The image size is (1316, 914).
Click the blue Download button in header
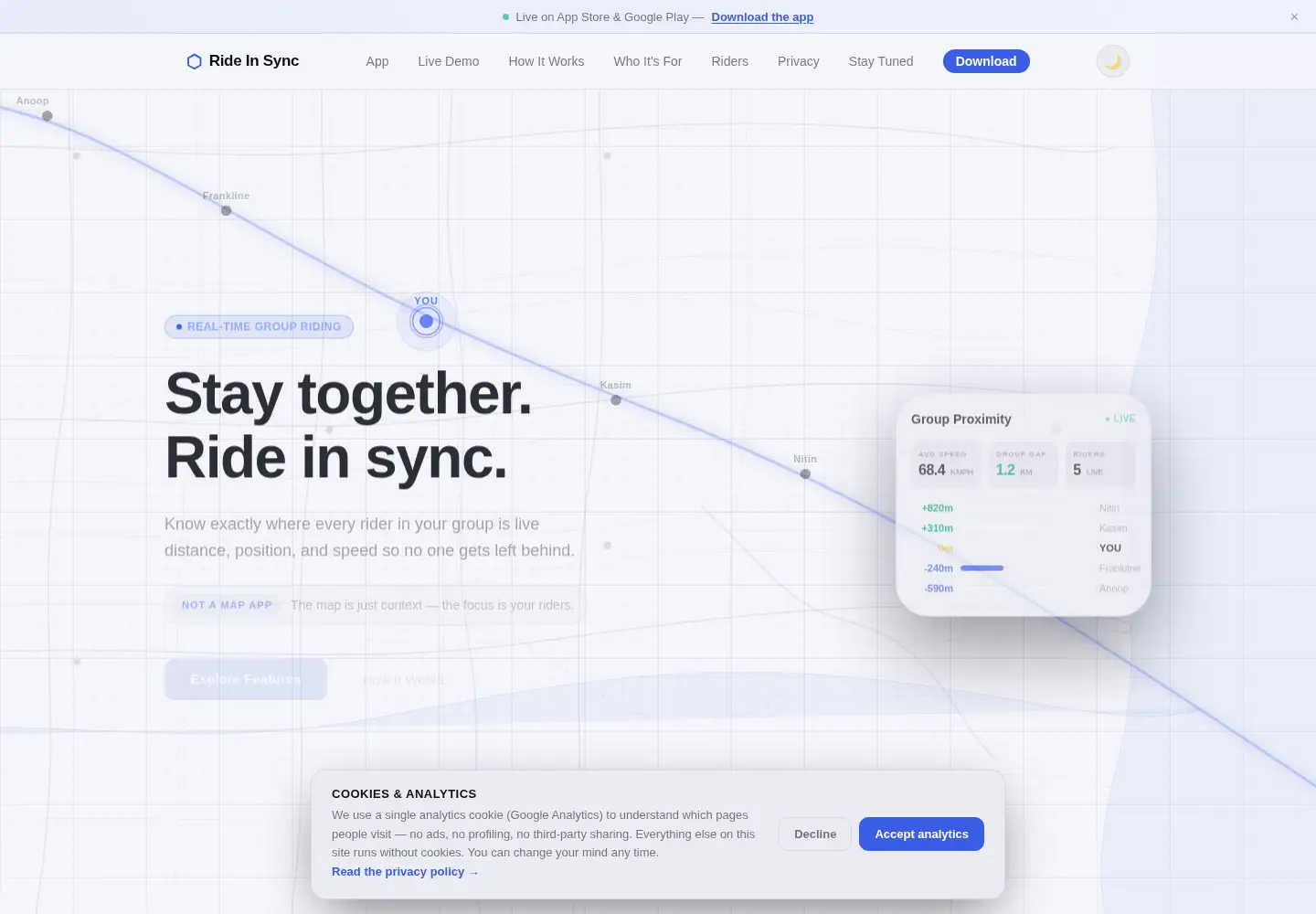click(986, 61)
